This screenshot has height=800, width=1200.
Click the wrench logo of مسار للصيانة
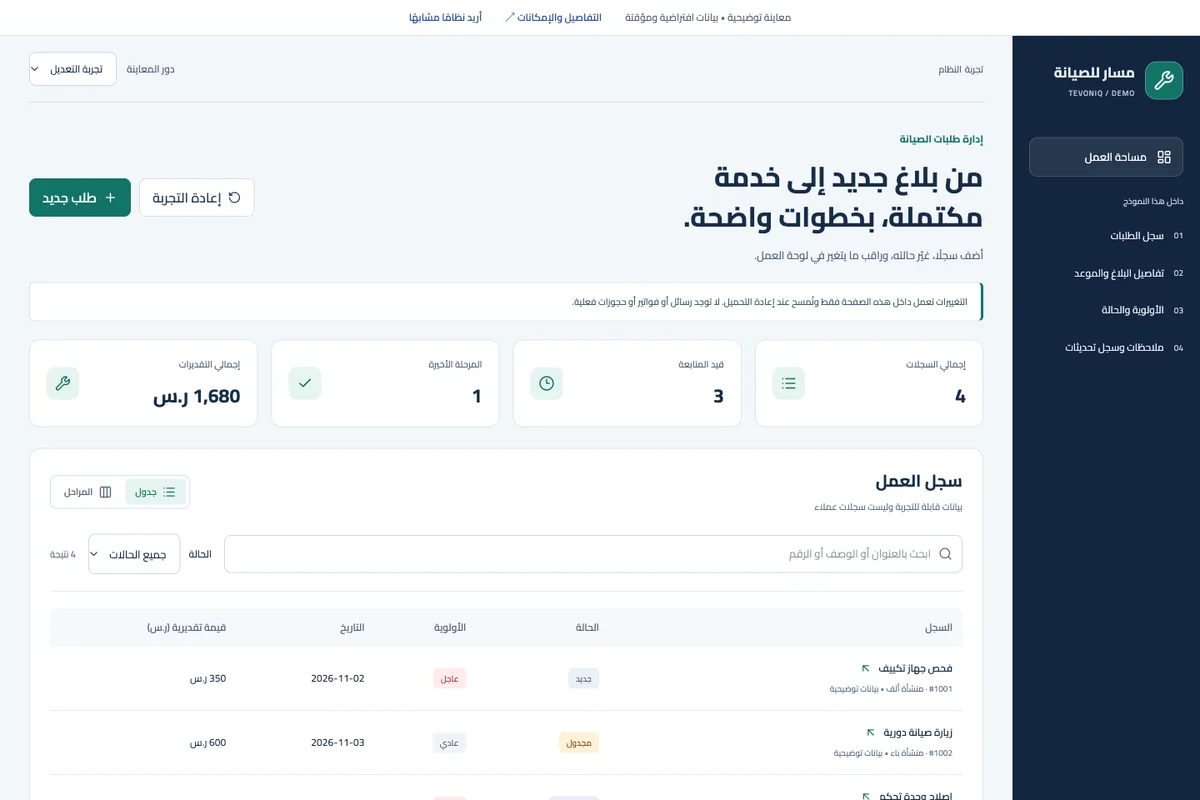pos(1163,81)
